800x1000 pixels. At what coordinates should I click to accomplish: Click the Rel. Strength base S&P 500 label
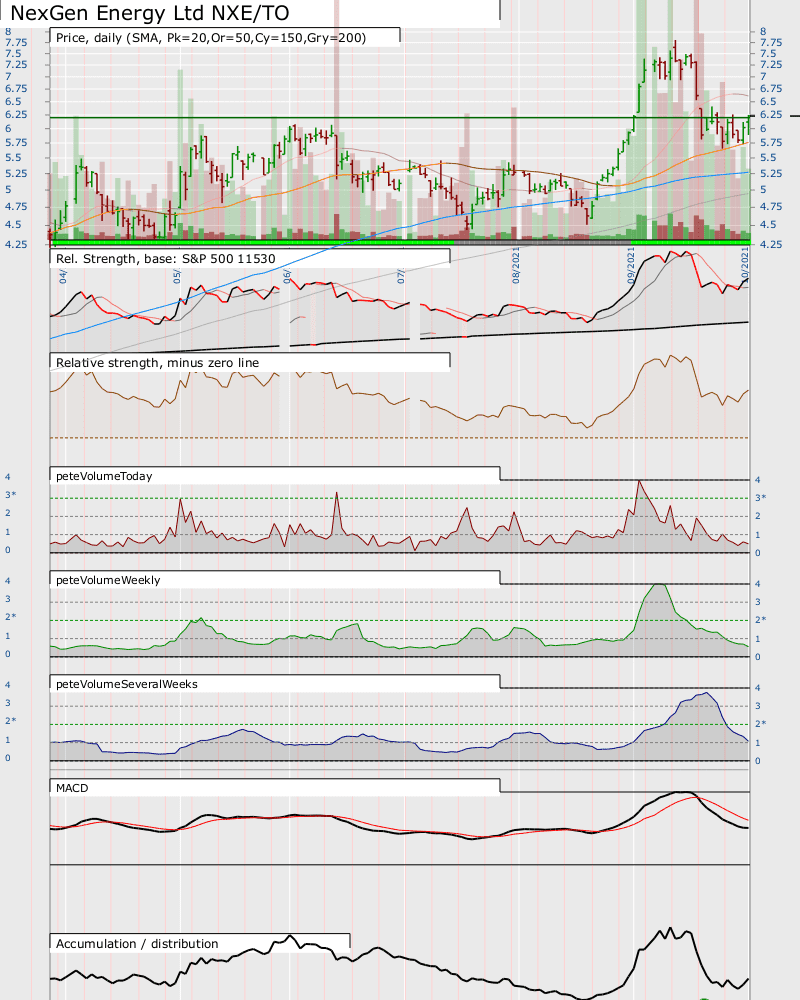[x=165, y=259]
